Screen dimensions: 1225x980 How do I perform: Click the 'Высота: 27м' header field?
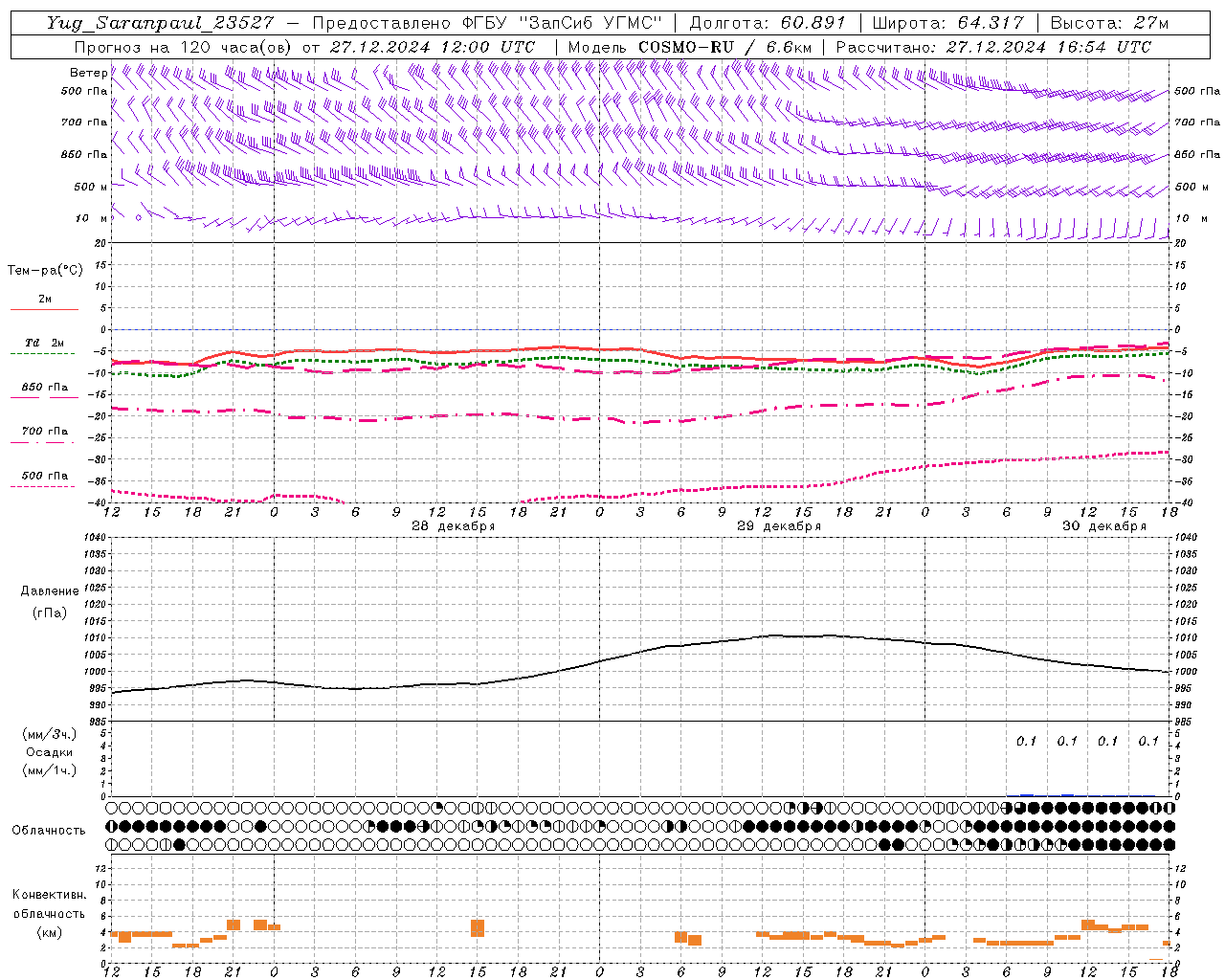[x=1109, y=22]
